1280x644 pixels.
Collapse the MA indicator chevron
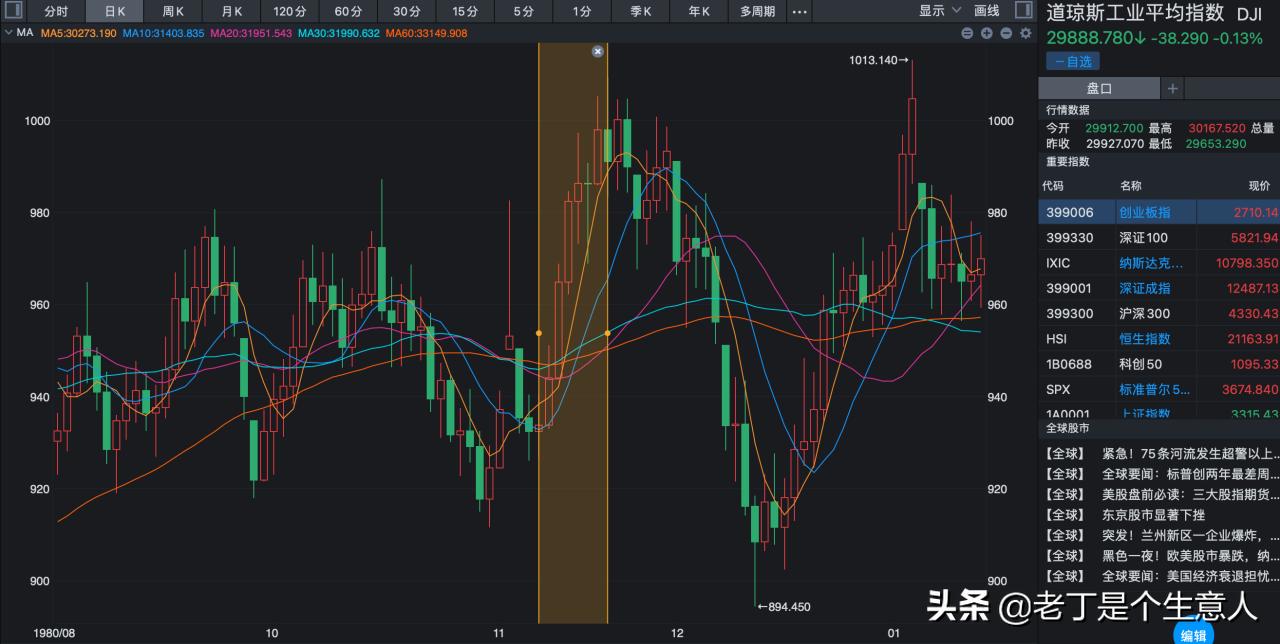(8, 33)
